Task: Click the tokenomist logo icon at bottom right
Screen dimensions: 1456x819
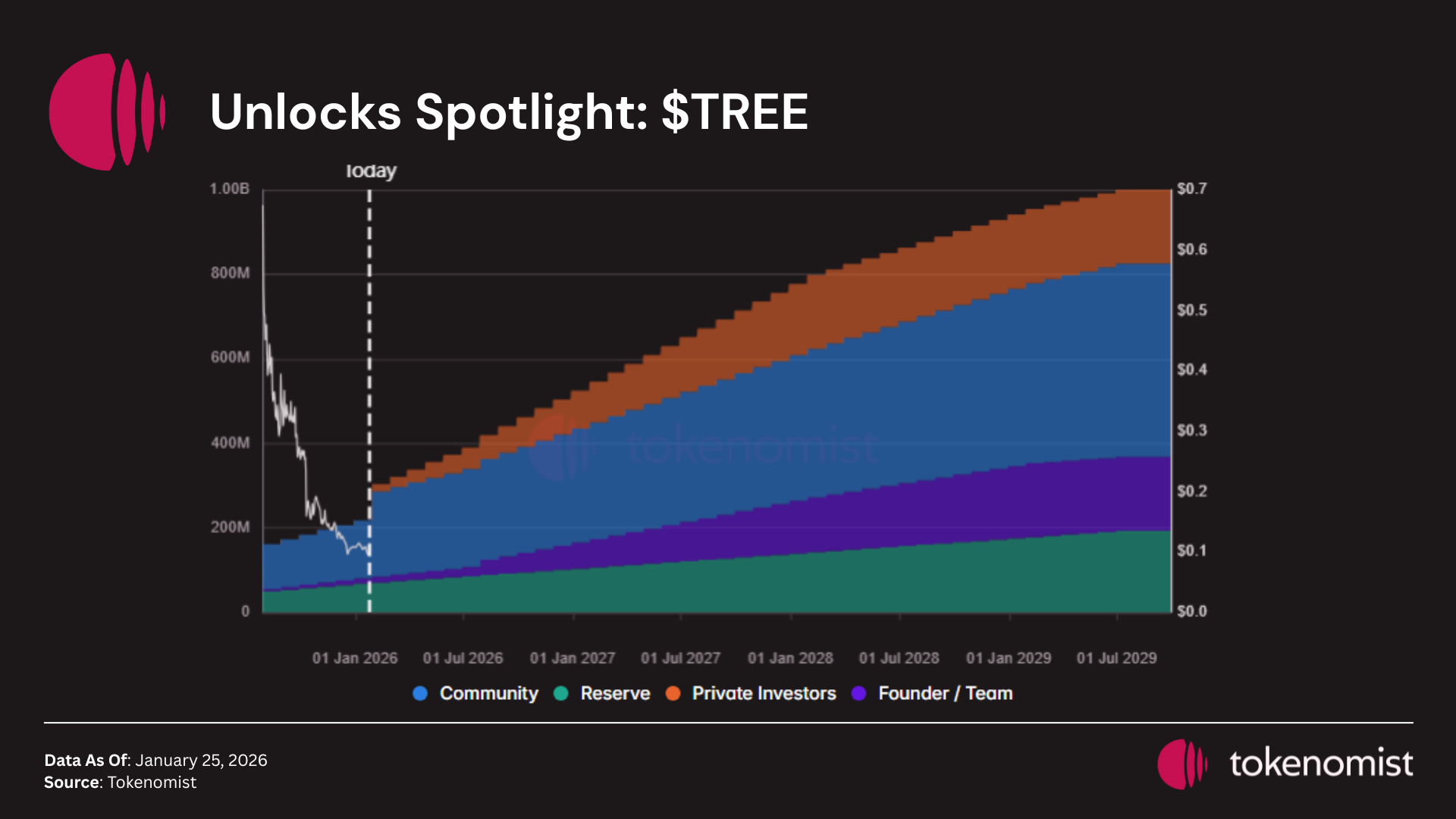Action: point(1181,764)
